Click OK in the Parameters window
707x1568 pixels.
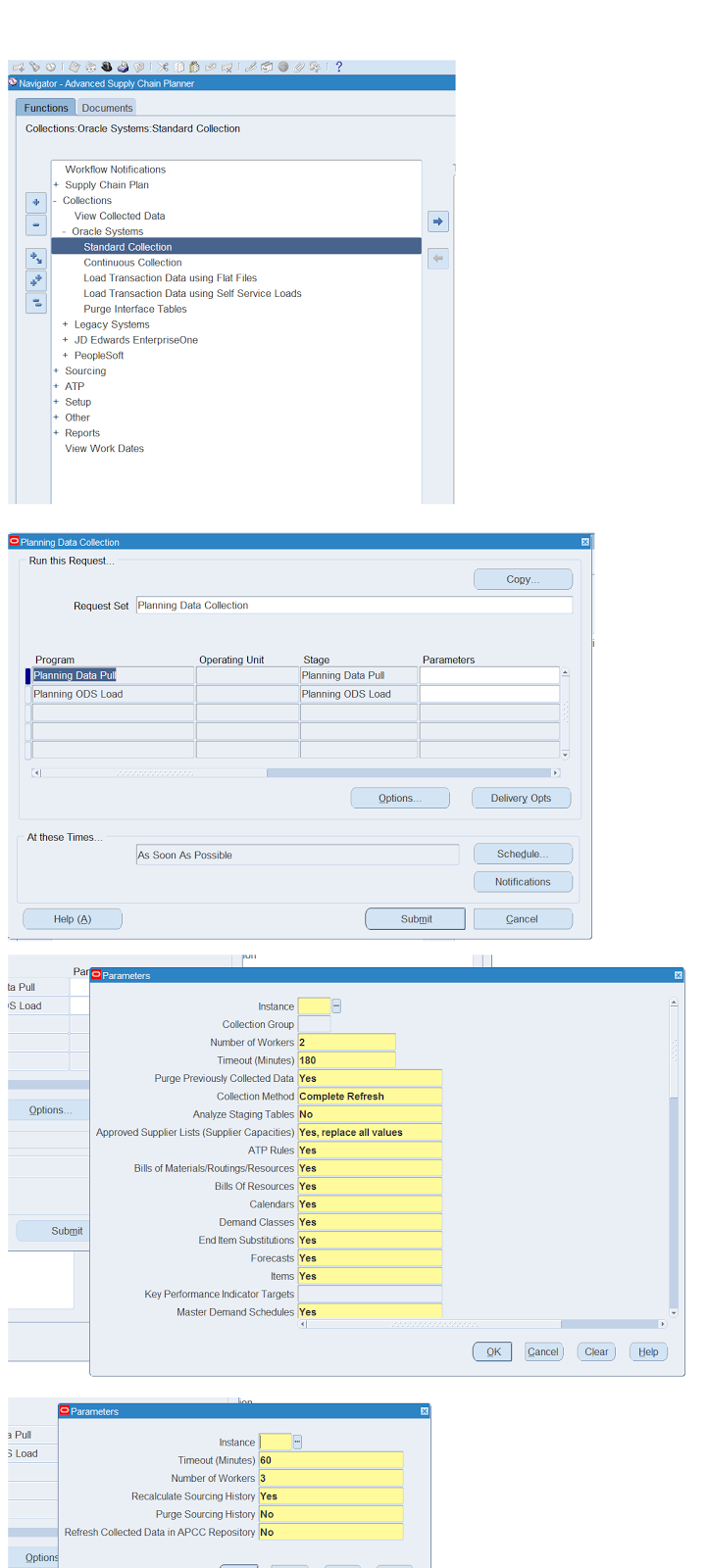493,1352
